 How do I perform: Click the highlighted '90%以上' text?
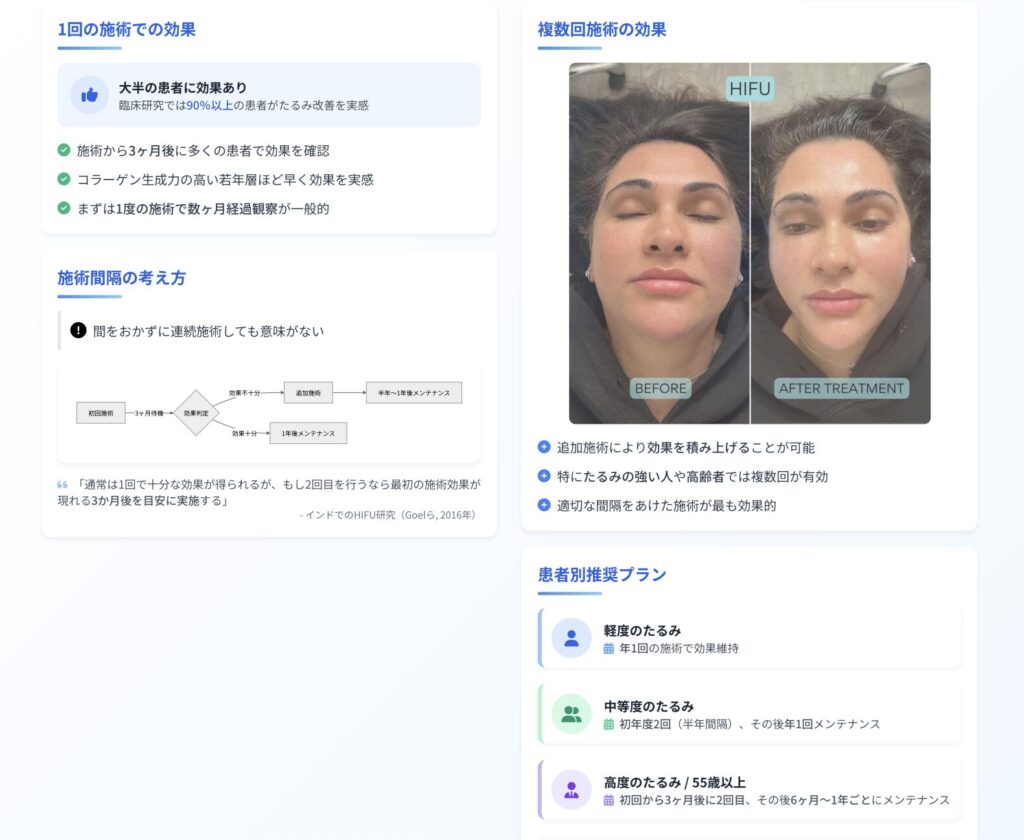[x=210, y=105]
